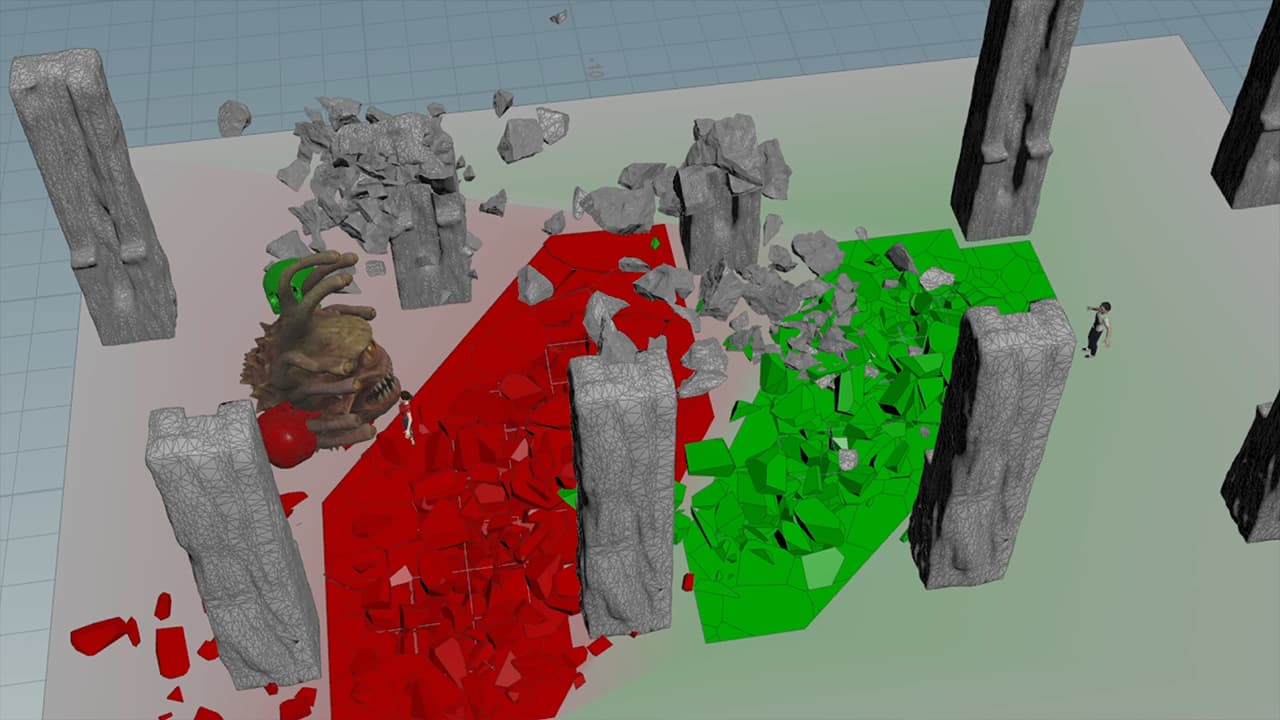
Task: Click the tiny floating debris at top edge
Action: click(558, 17)
